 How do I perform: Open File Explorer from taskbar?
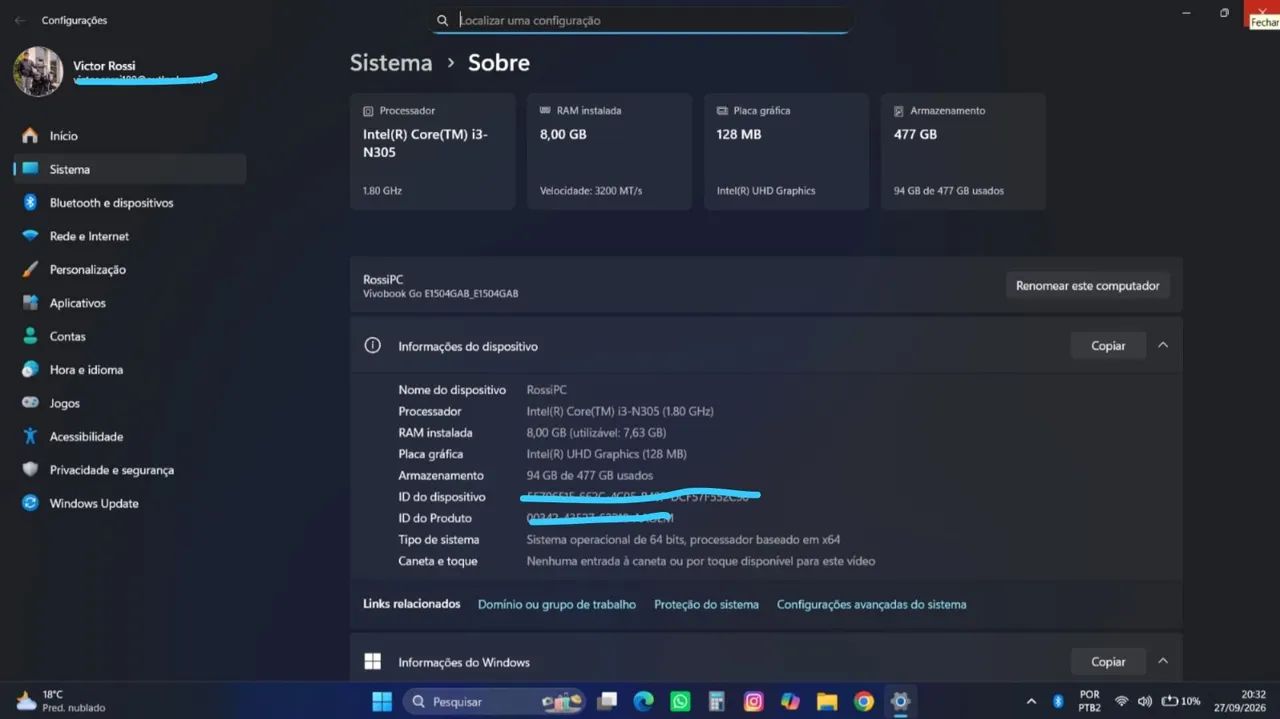[x=826, y=702]
